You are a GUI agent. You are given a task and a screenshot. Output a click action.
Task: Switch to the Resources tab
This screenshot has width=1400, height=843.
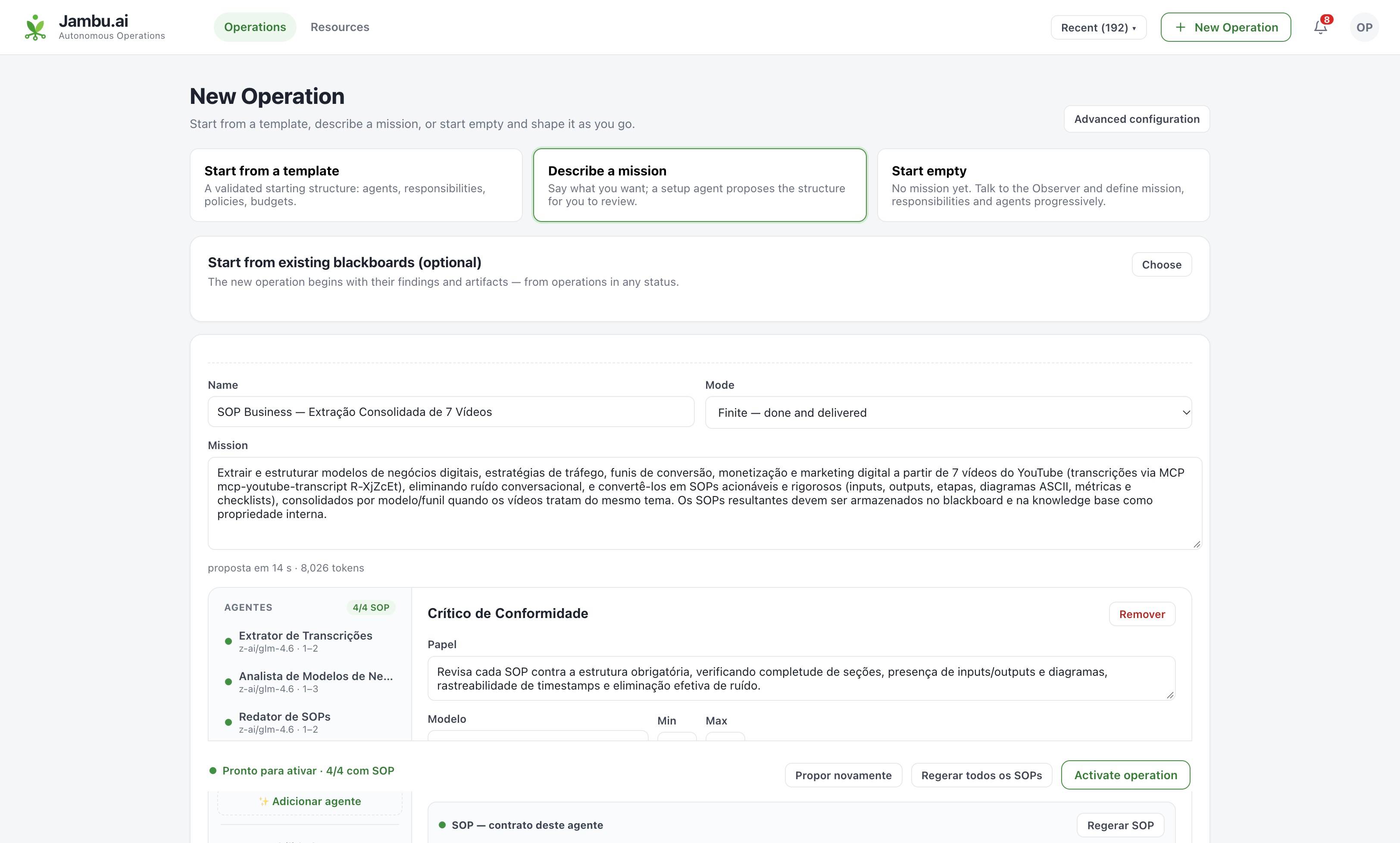340,27
